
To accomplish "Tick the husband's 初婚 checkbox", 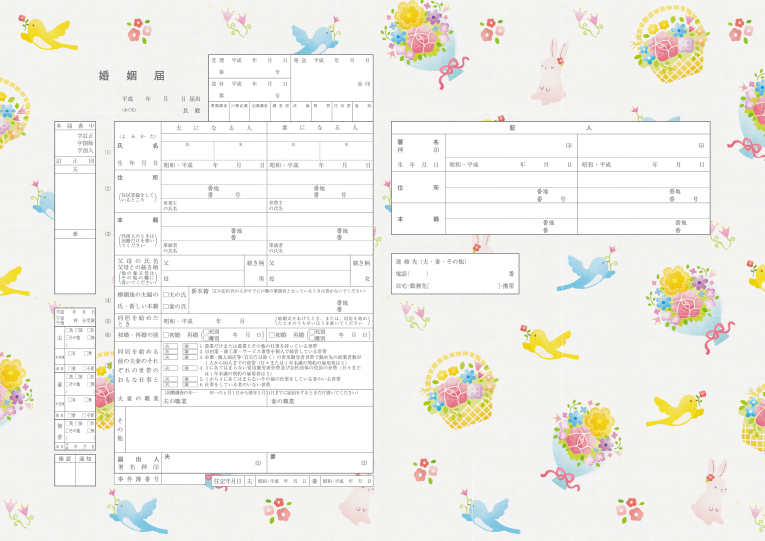I will [167, 335].
